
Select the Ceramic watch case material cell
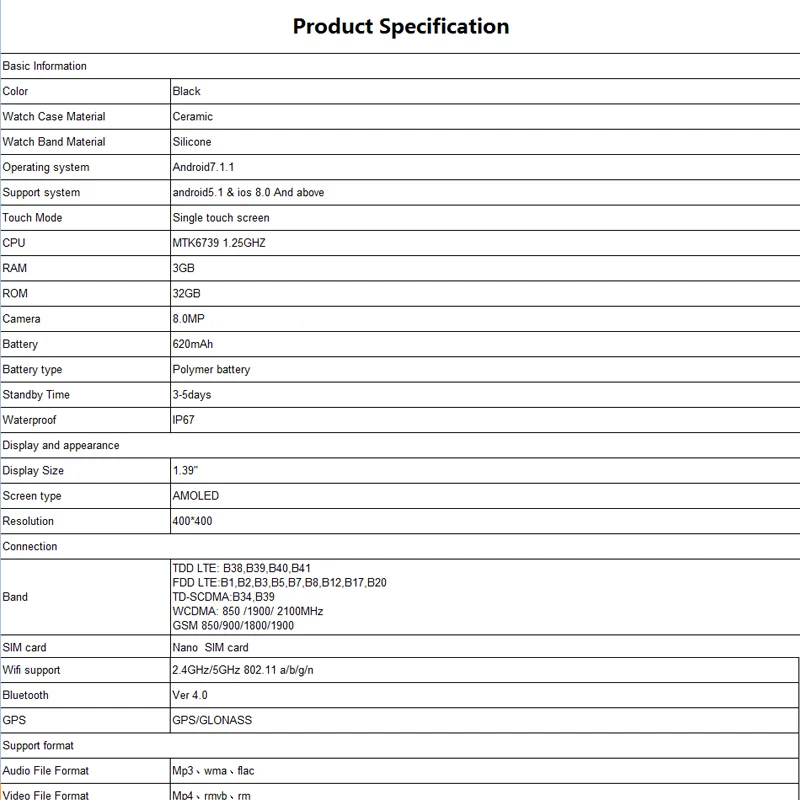pyautogui.click(x=485, y=116)
